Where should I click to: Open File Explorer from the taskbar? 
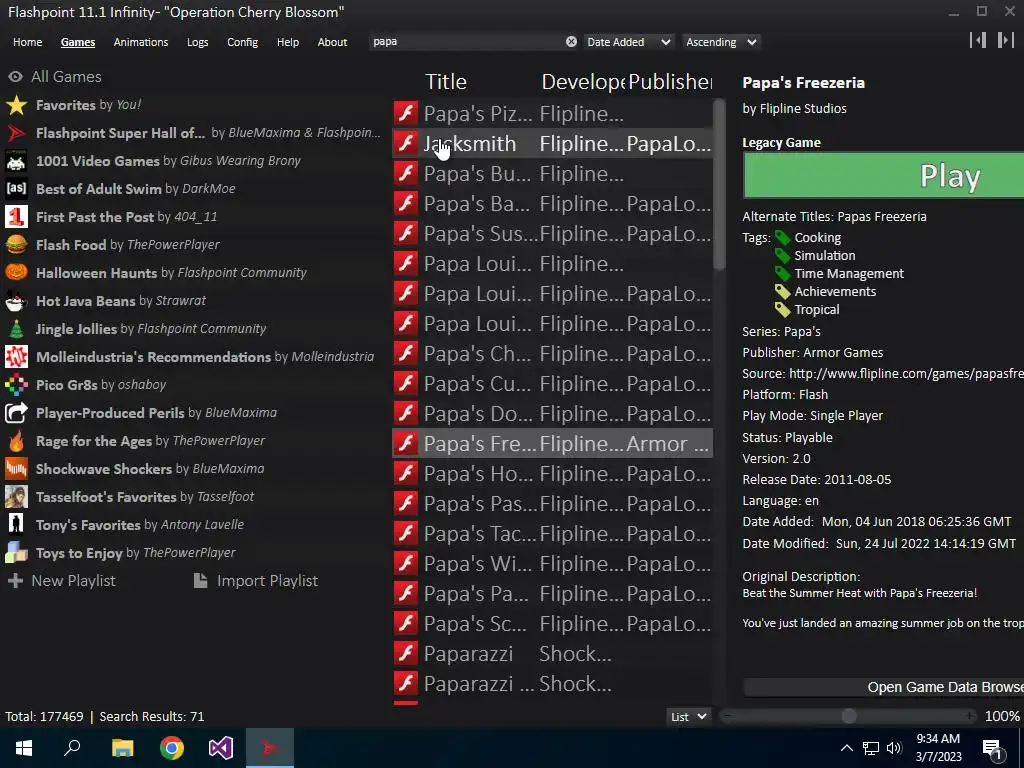(x=122, y=748)
